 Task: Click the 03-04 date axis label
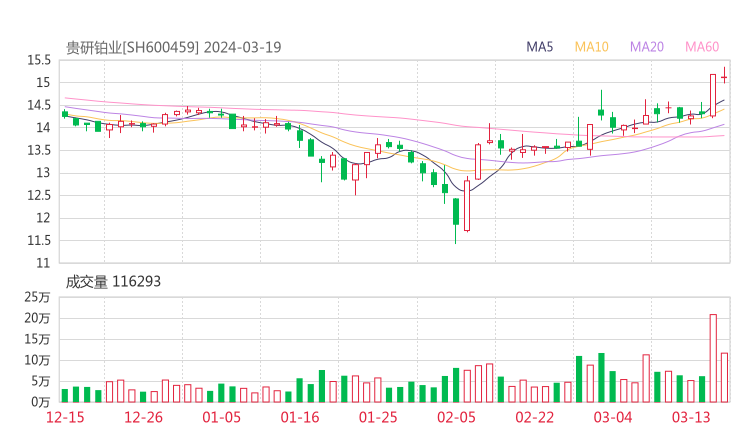point(613,417)
